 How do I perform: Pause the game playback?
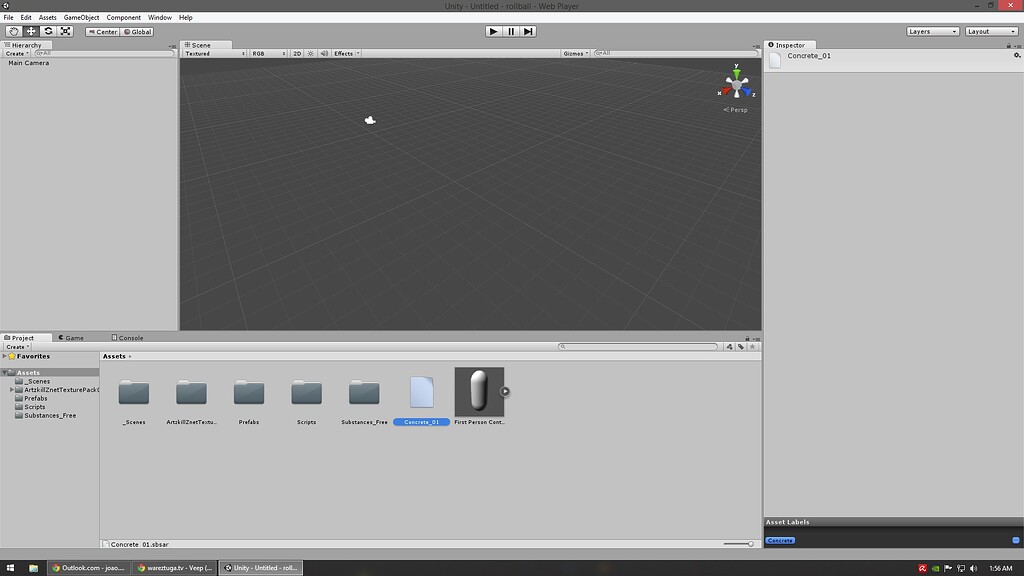pyautogui.click(x=511, y=30)
